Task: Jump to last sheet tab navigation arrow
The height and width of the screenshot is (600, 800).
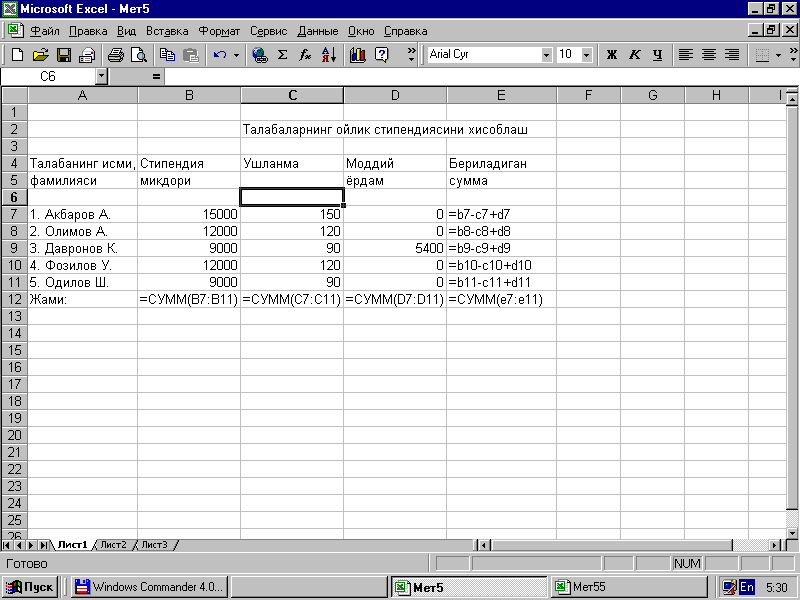Action: (44, 545)
